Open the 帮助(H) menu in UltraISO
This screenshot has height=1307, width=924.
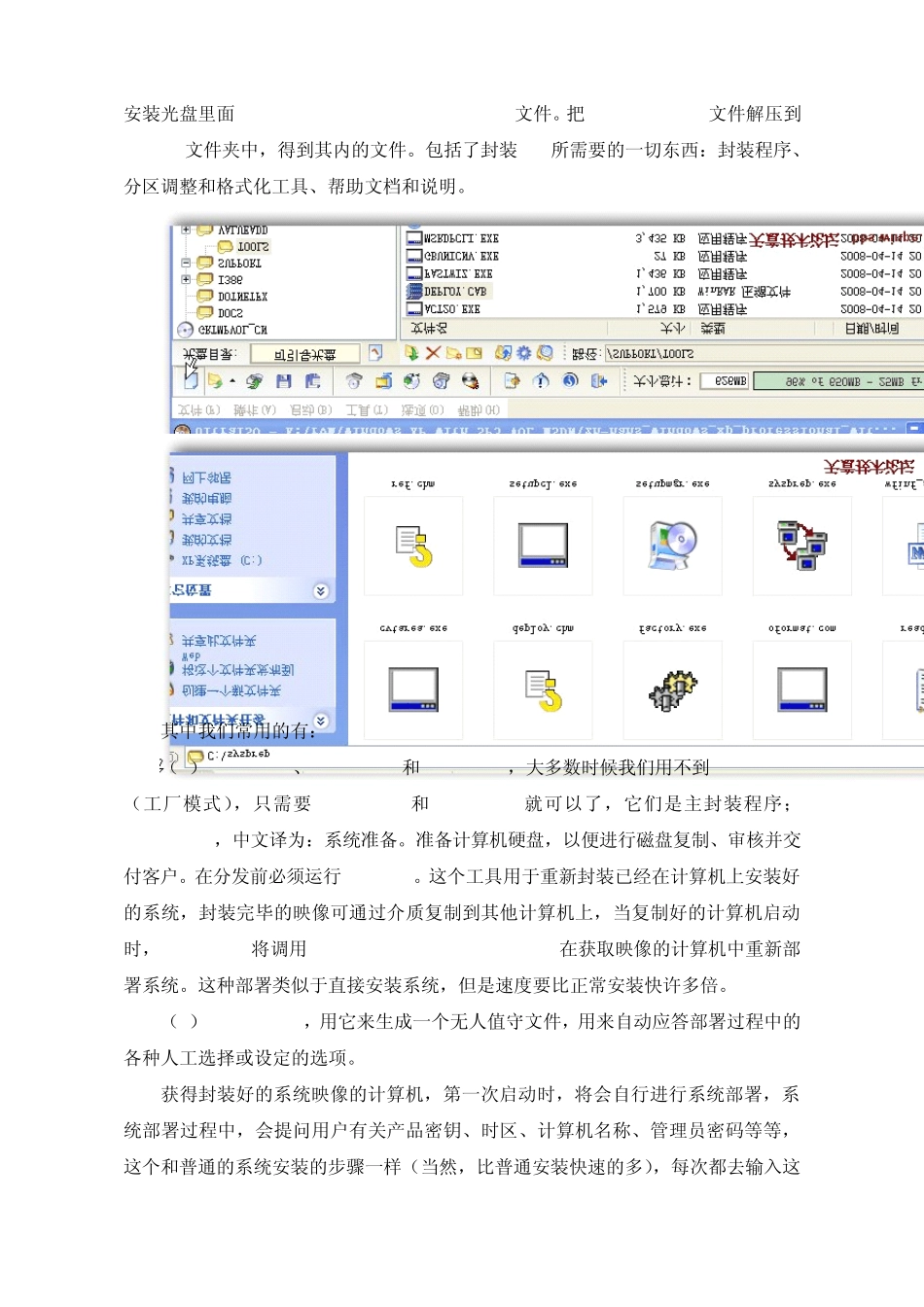tap(479, 409)
